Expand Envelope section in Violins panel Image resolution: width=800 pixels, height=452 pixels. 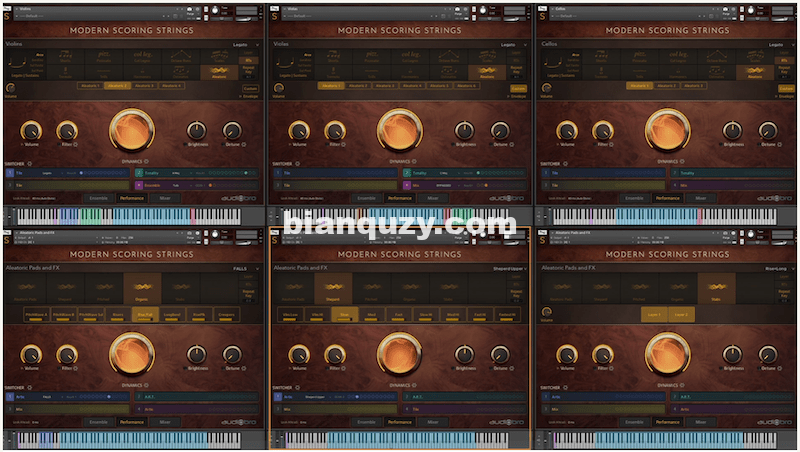click(249, 96)
